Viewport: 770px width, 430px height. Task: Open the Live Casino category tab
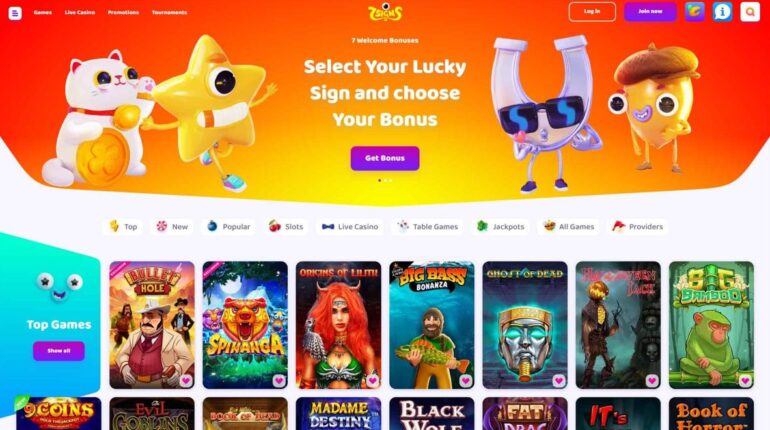(x=350, y=226)
